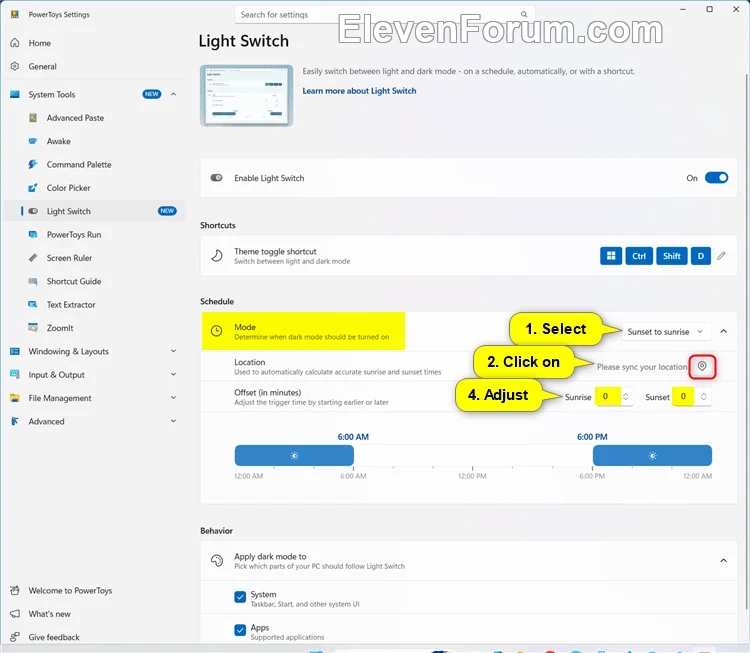
Task: Click the 6:00 PM timeline label
Action: [x=592, y=437]
